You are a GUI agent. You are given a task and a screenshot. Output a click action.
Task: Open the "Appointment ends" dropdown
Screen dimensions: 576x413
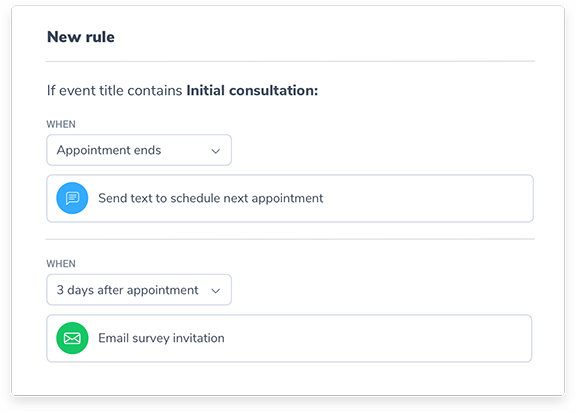tap(139, 150)
